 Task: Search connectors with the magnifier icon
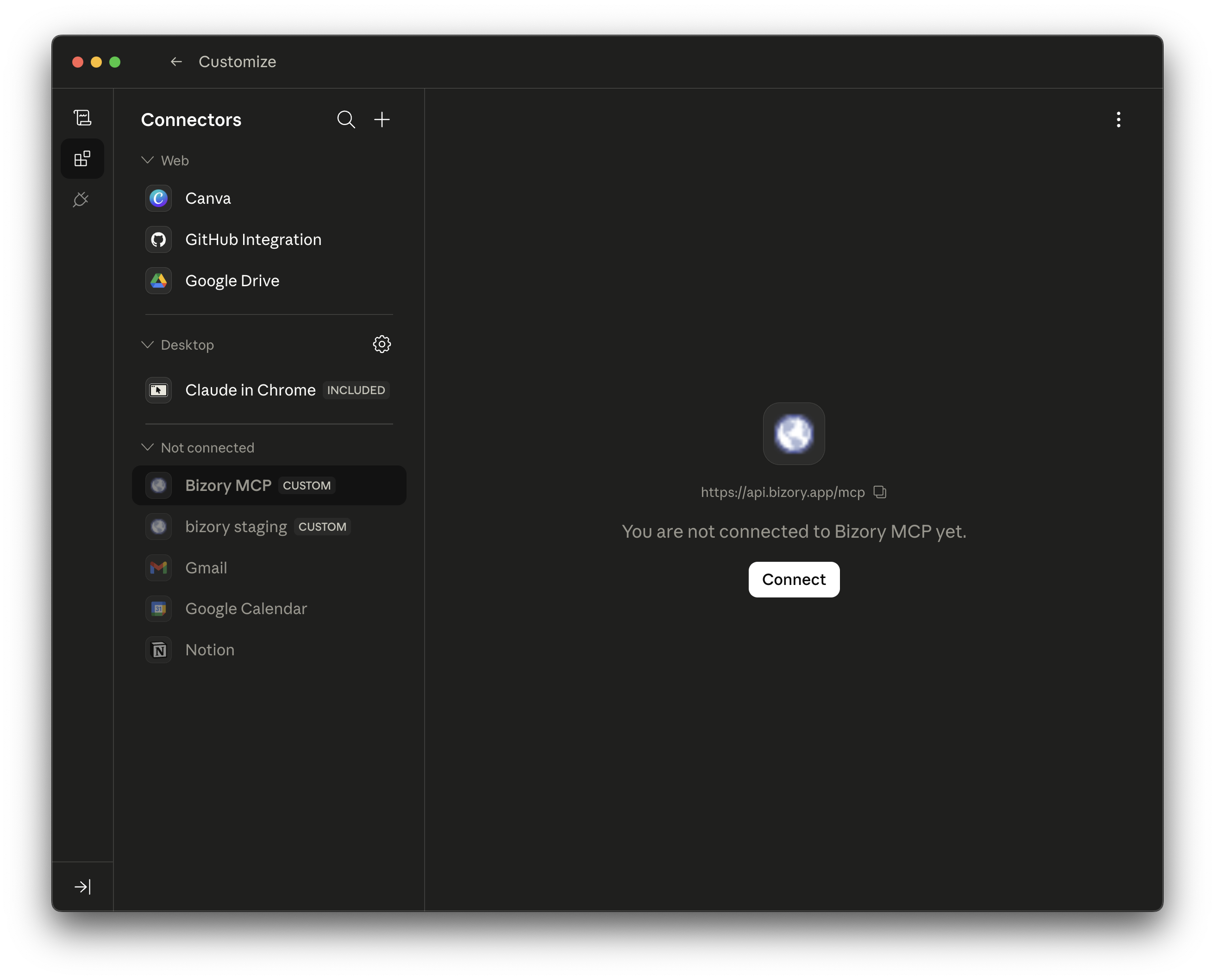click(346, 119)
